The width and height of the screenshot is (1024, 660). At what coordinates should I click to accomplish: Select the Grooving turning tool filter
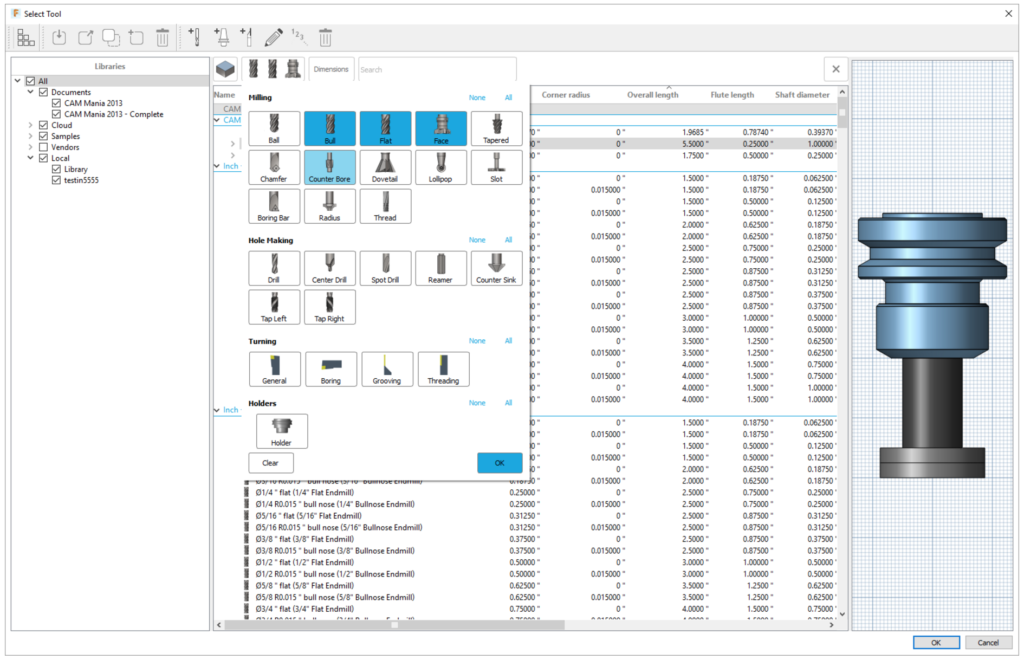click(387, 368)
